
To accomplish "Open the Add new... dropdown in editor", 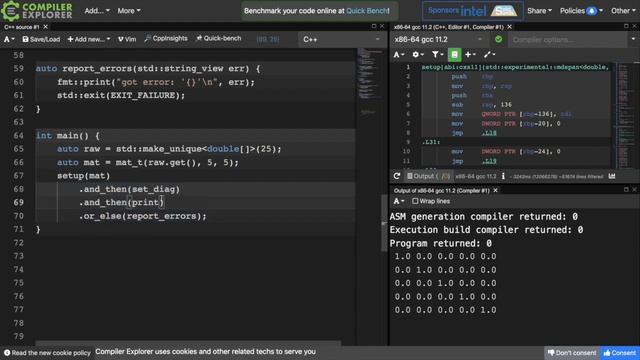I will tap(89, 39).
